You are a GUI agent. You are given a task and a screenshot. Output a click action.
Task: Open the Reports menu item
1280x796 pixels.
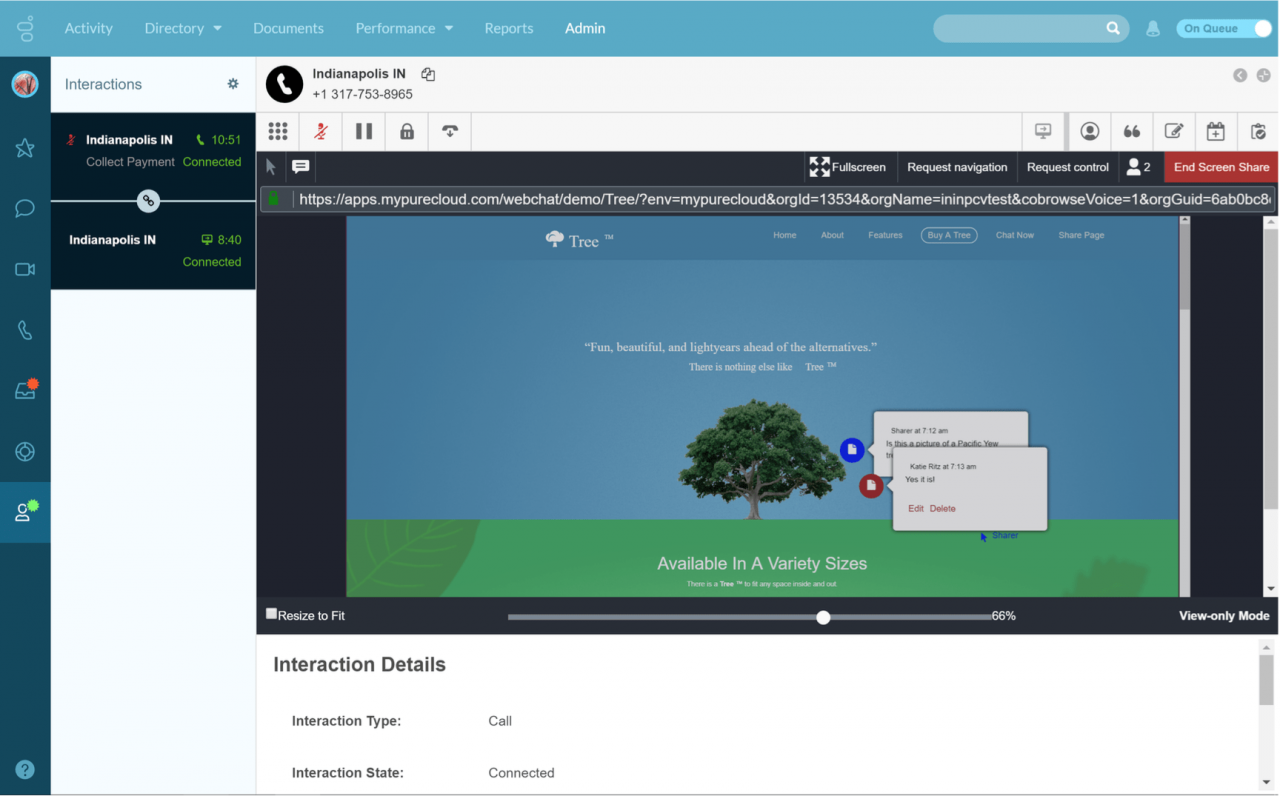[x=509, y=28]
